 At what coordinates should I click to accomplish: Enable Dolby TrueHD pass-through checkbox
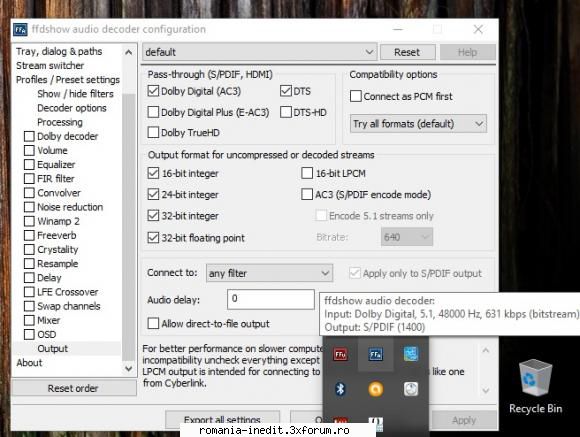click(x=153, y=132)
